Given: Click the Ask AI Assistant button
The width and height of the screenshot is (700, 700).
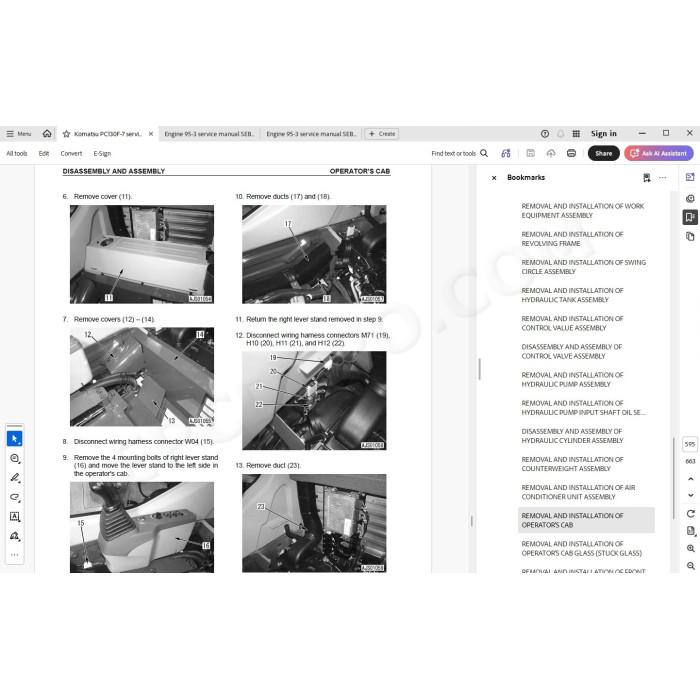Looking at the screenshot, I should click(x=659, y=153).
